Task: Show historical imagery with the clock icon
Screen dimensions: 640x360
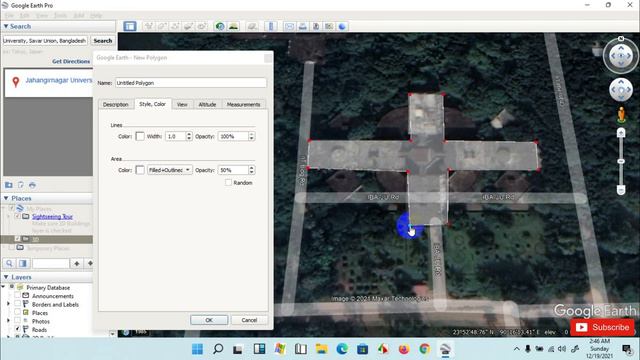Action: pos(220,26)
